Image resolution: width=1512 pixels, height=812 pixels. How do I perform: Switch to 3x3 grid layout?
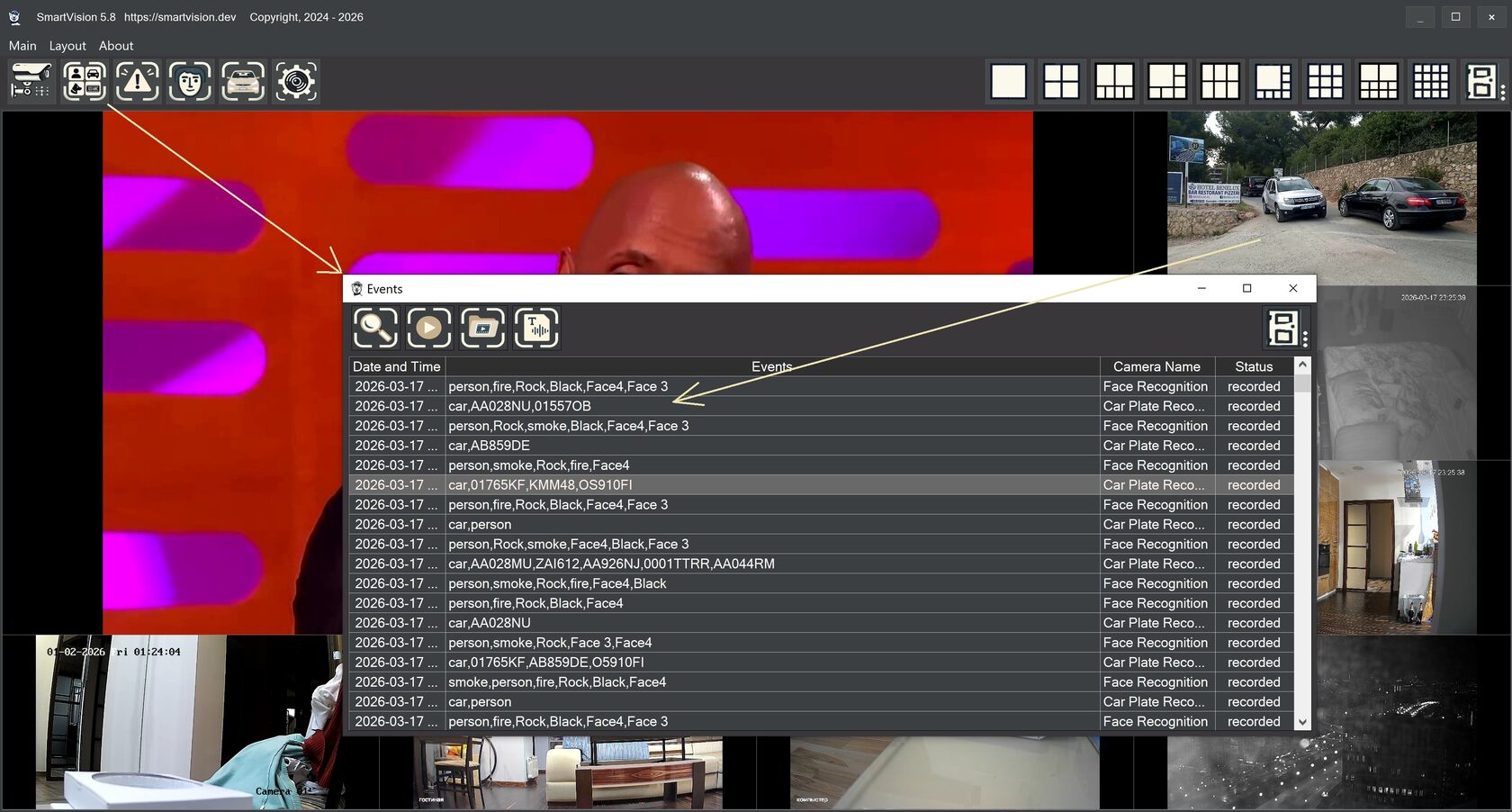point(1326,81)
